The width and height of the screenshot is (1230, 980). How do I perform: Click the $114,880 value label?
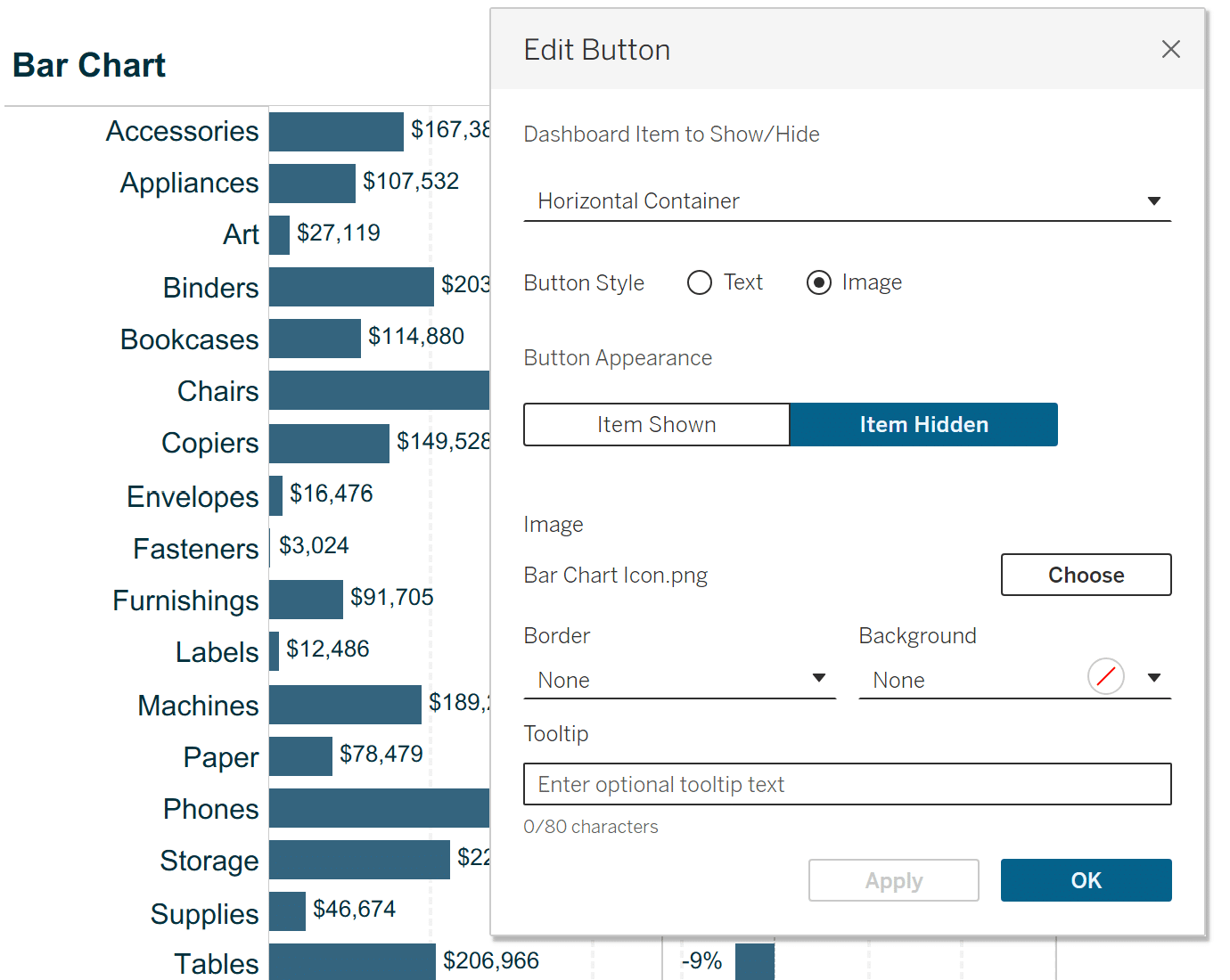point(416,336)
